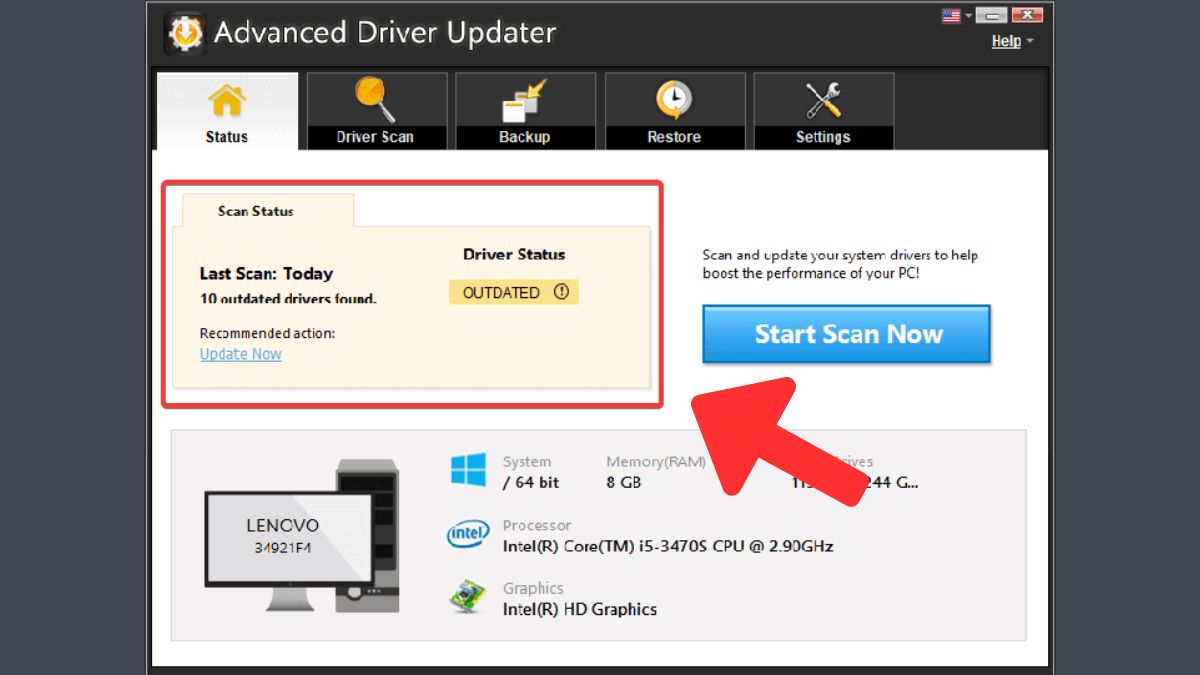Click '10 outdated drivers found.' text
This screenshot has height=675, width=1200.
point(288,298)
